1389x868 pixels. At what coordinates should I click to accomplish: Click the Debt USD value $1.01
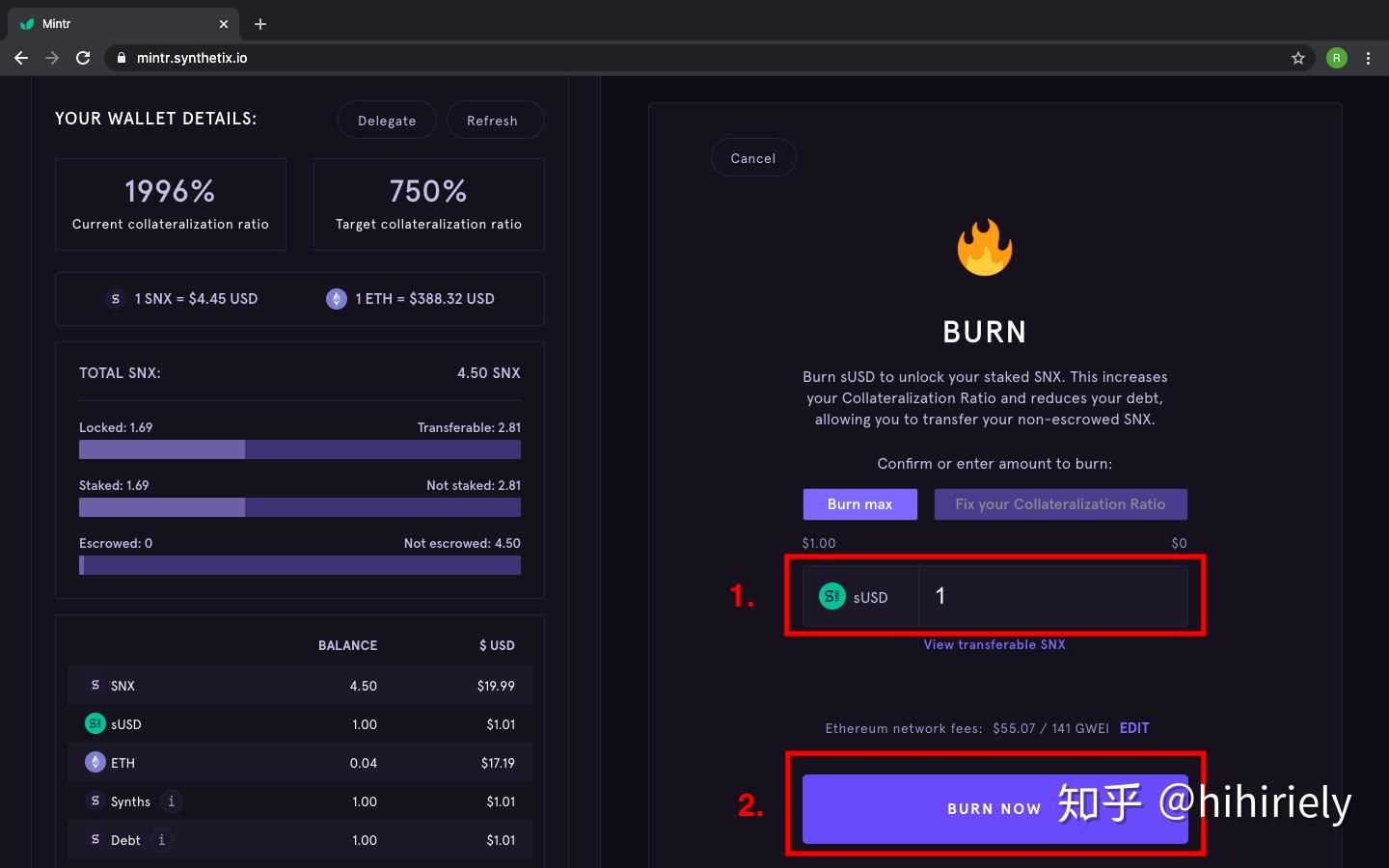point(501,840)
